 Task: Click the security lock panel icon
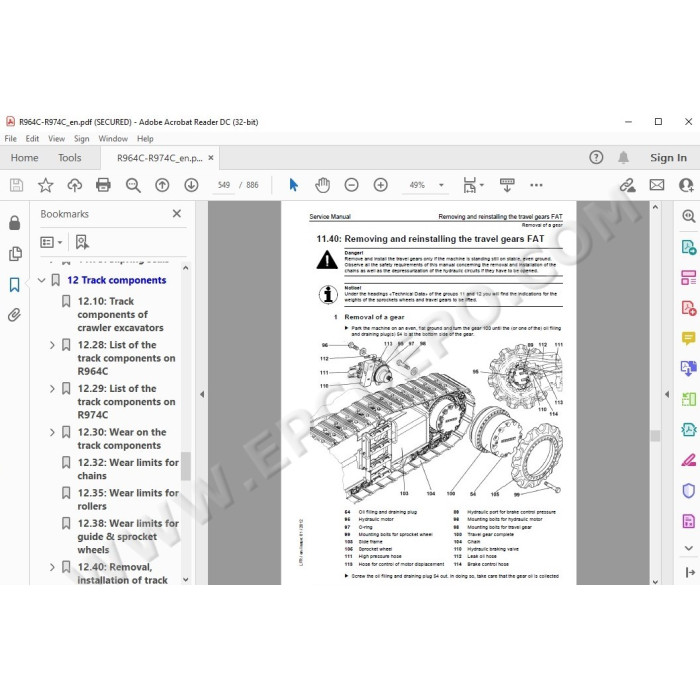(x=14, y=222)
